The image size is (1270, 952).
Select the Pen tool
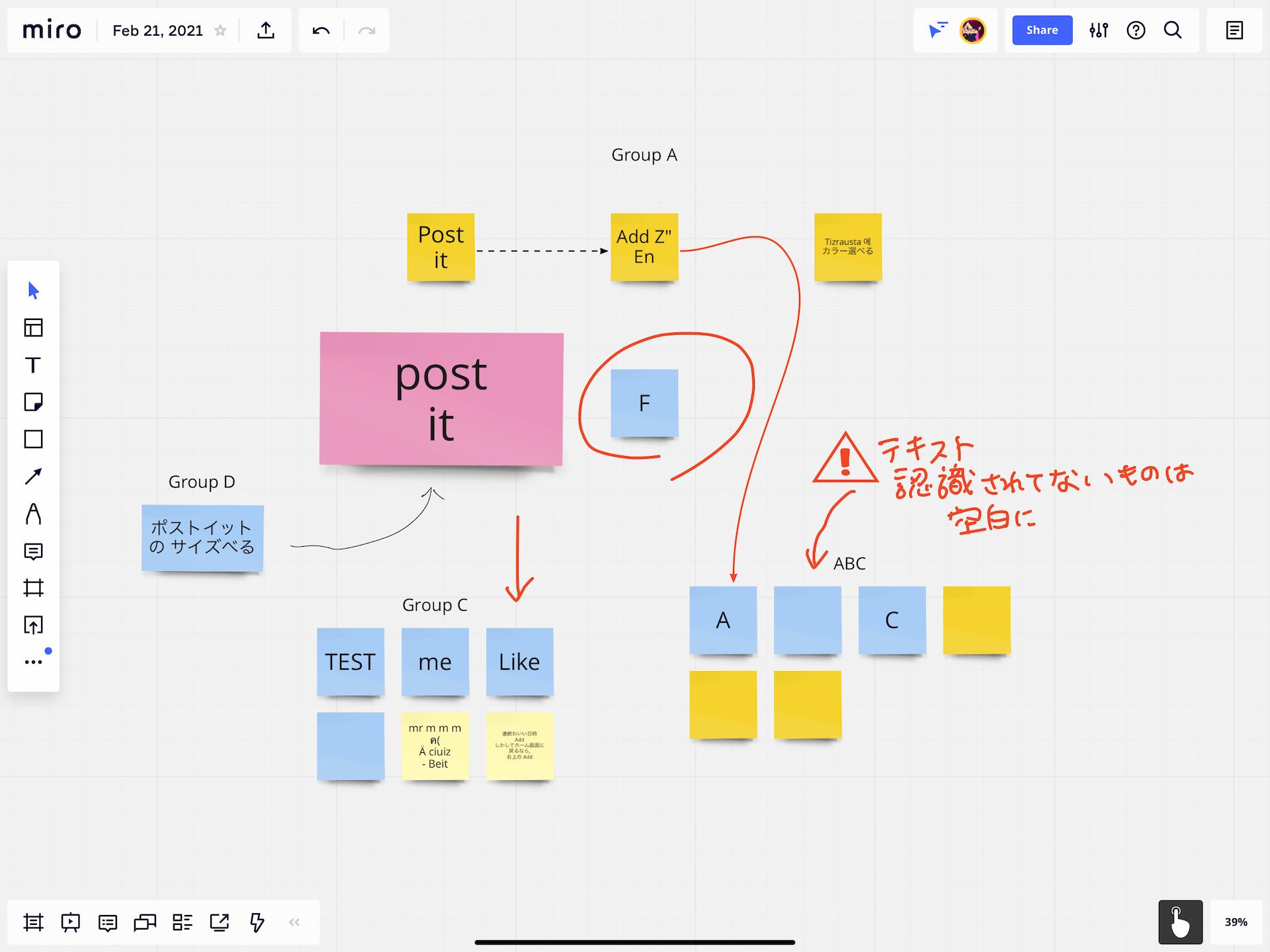(34, 515)
